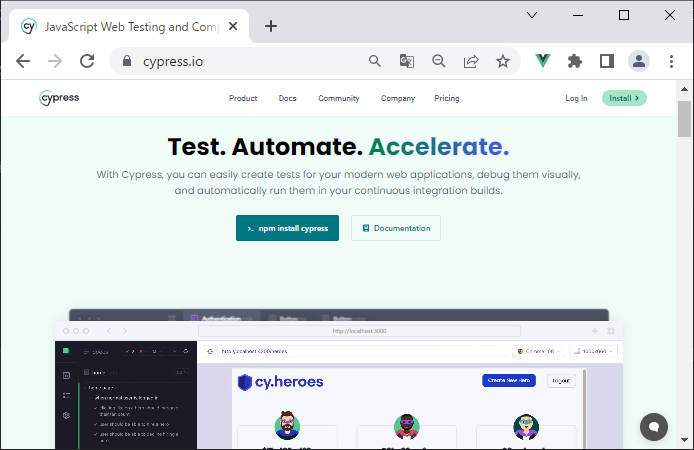Open Google Translate page icon
694x450 pixels.
tap(407, 61)
